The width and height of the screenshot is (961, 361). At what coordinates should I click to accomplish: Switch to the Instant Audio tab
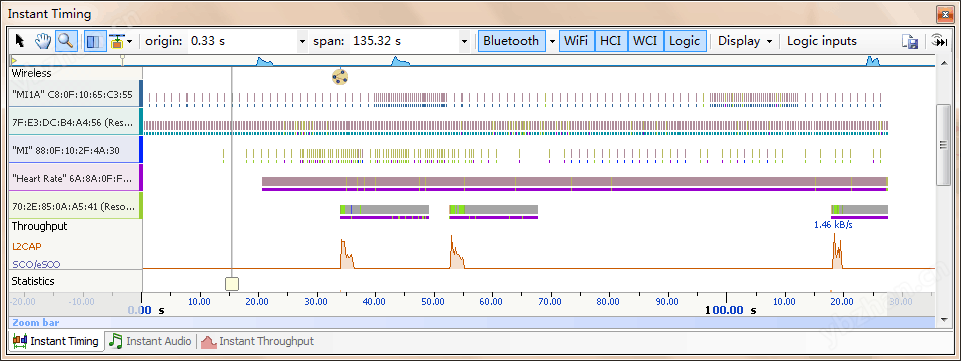[151, 341]
